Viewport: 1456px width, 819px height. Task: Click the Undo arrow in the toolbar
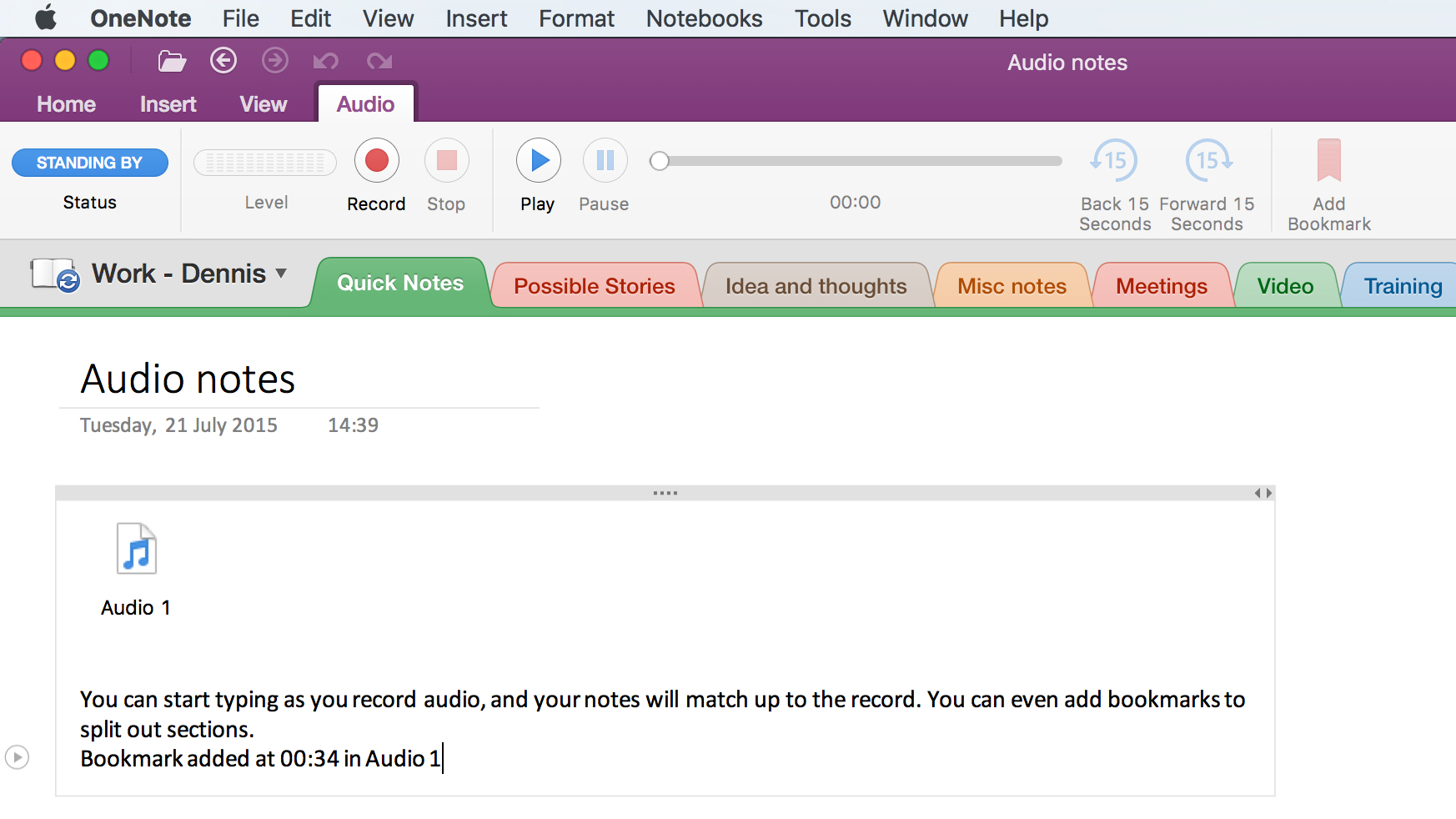click(x=326, y=61)
